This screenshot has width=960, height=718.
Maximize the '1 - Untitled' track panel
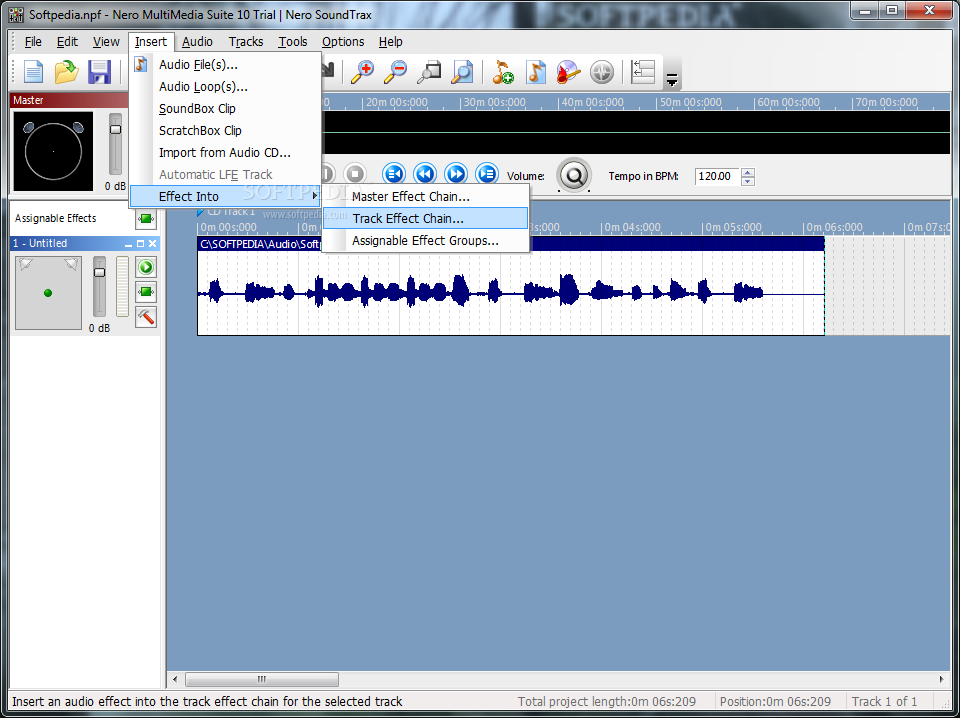pyautogui.click(x=140, y=244)
